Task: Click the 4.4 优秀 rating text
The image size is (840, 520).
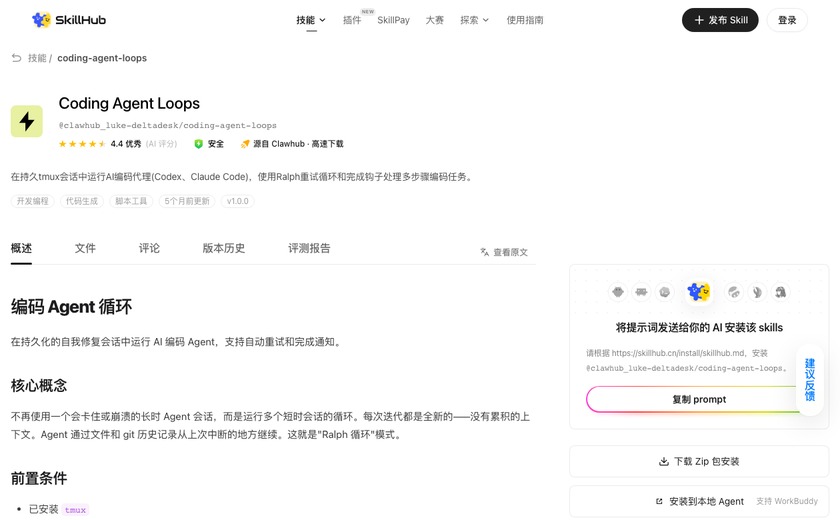Action: point(126,144)
